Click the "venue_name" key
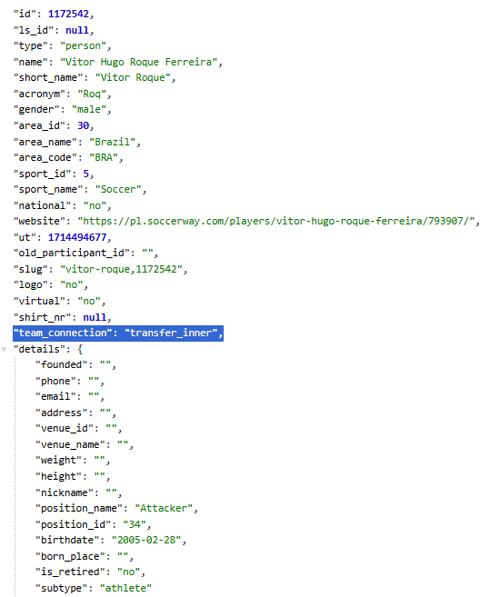500x597 pixels. [70, 445]
